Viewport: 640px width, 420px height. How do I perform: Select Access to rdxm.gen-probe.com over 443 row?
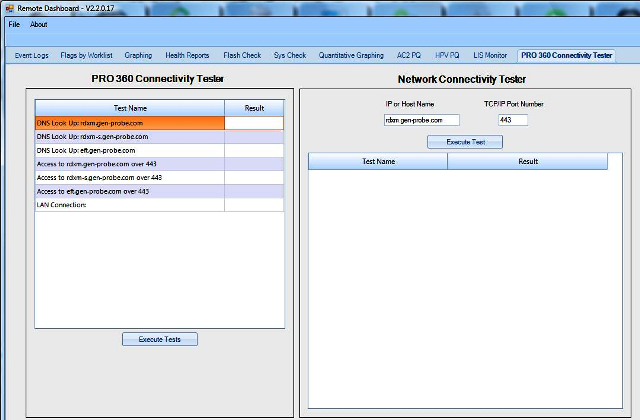tap(130, 163)
